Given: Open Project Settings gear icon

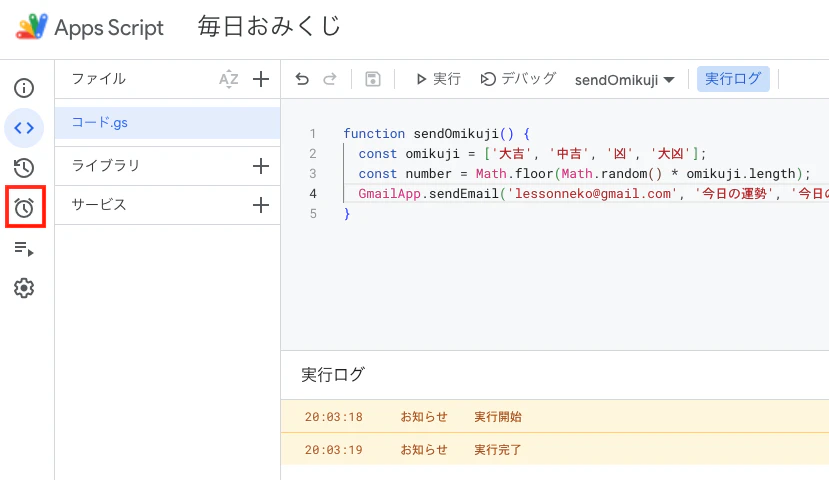Looking at the screenshot, I should tap(24, 288).
